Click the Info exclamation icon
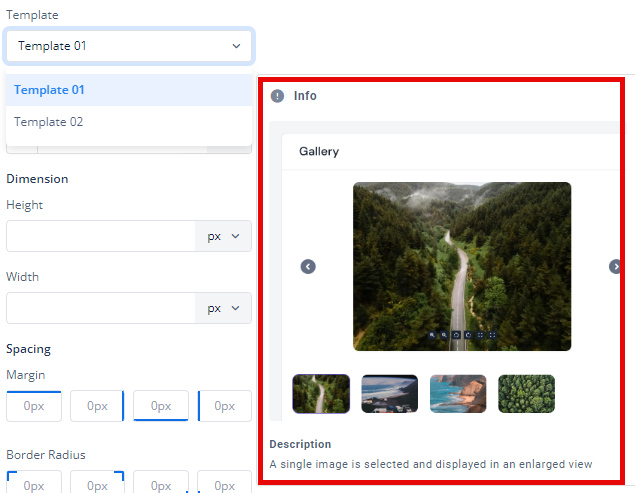The image size is (635, 493). [x=277, y=96]
